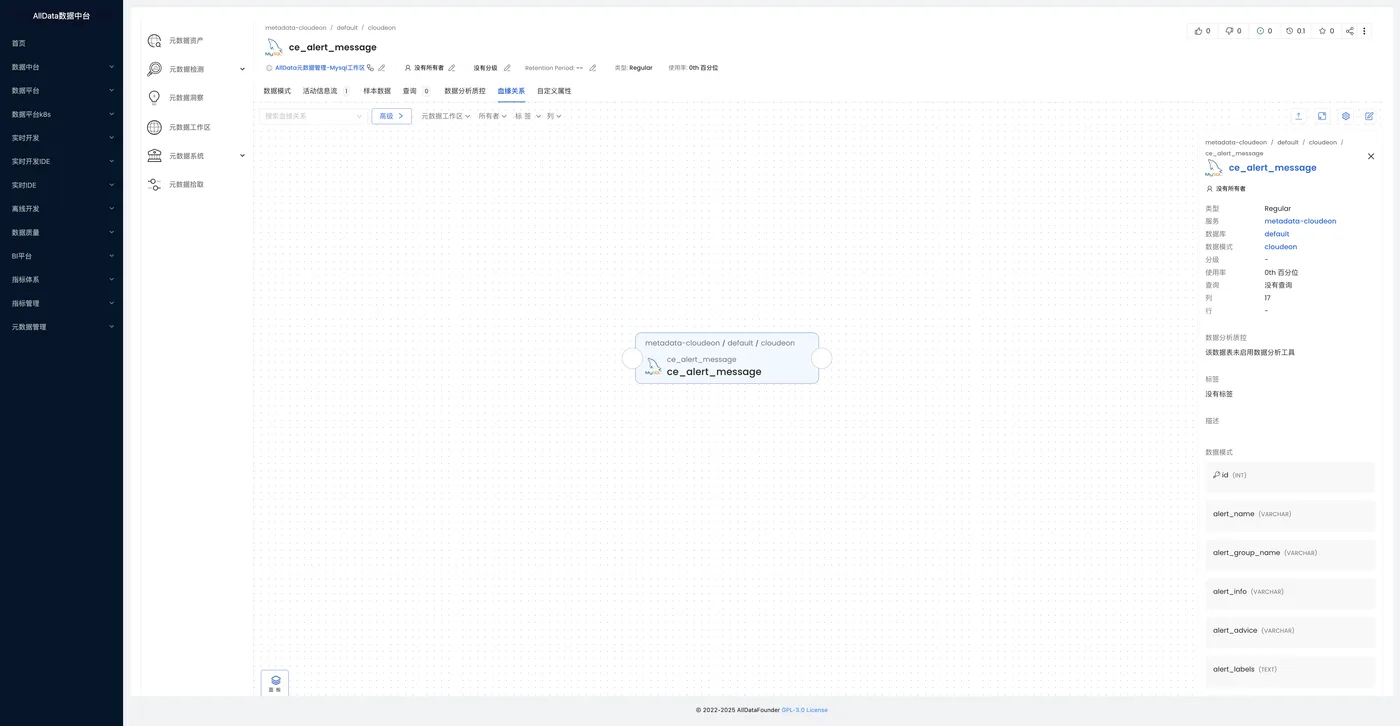This screenshot has width=1400, height=726.
Task: Open cloudeon schema link in panel
Action: [x=1281, y=246]
